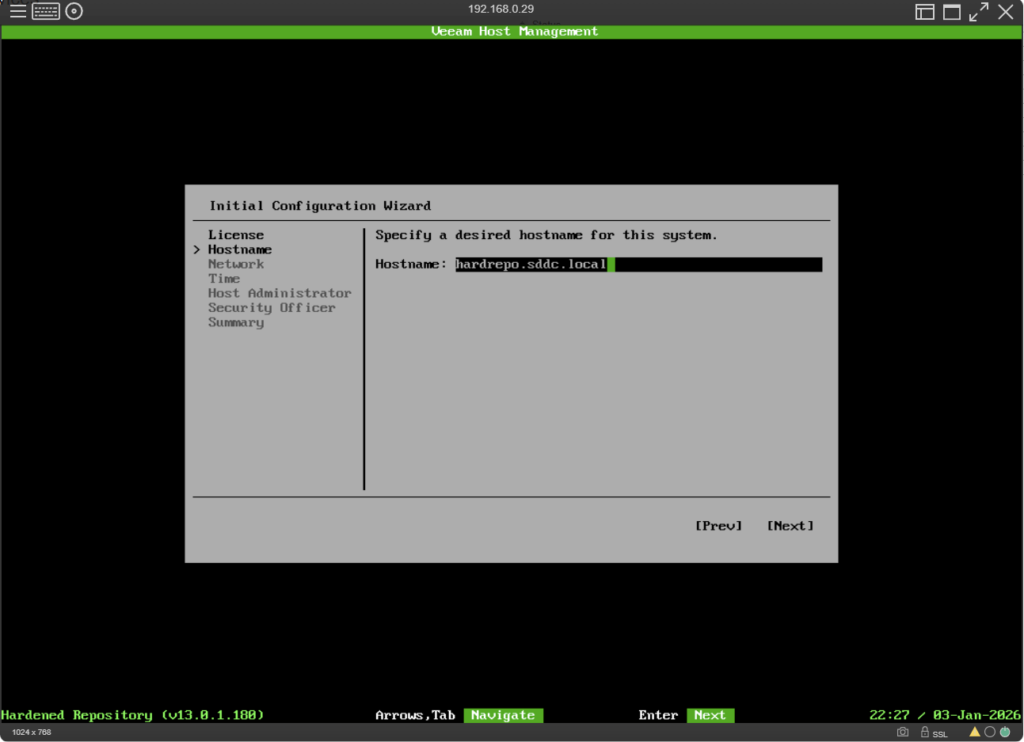Open the Security Officer wizard step
Image resolution: width=1024 pixels, height=742 pixels.
click(x=271, y=308)
